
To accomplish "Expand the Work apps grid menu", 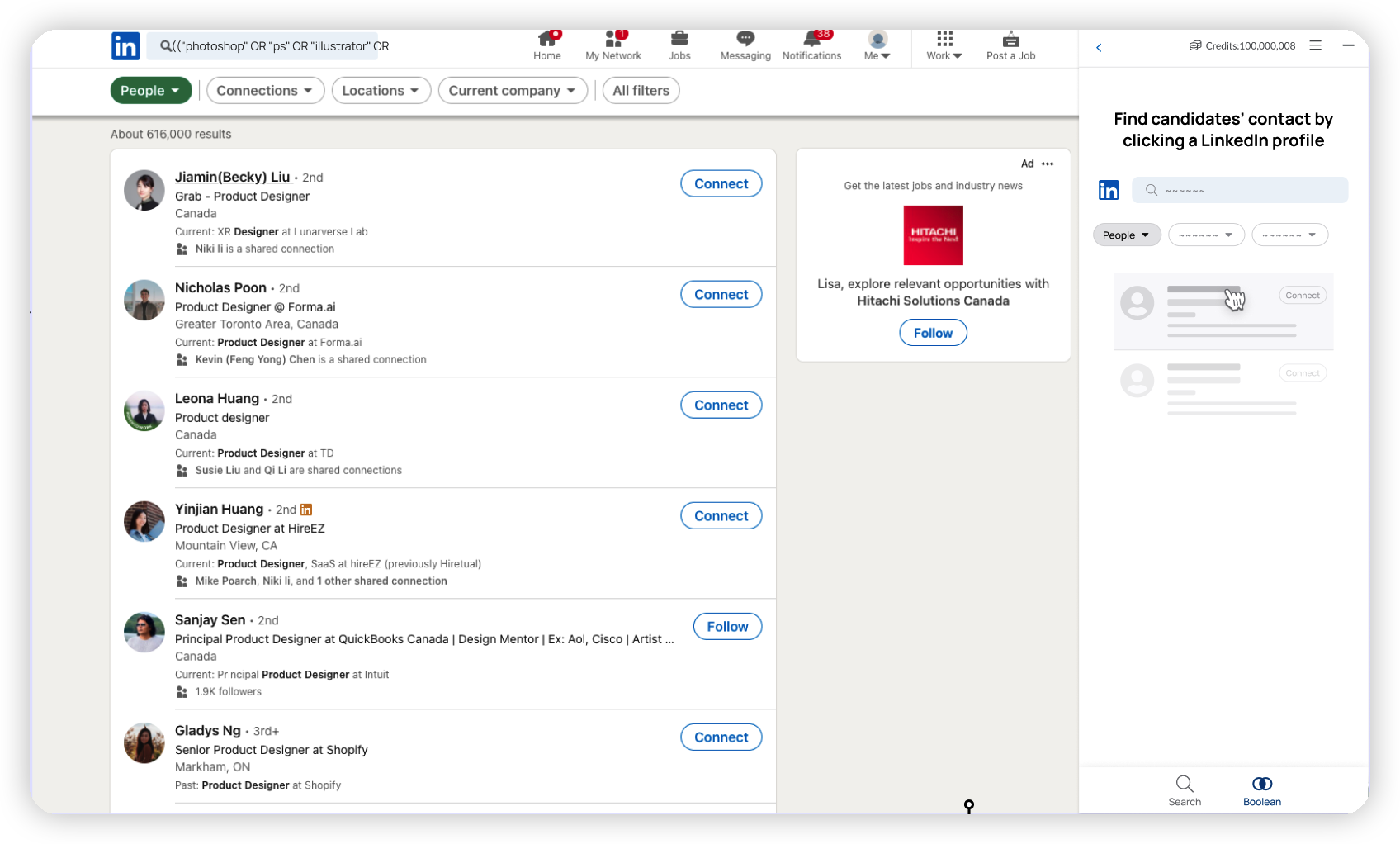I will tap(944, 39).
